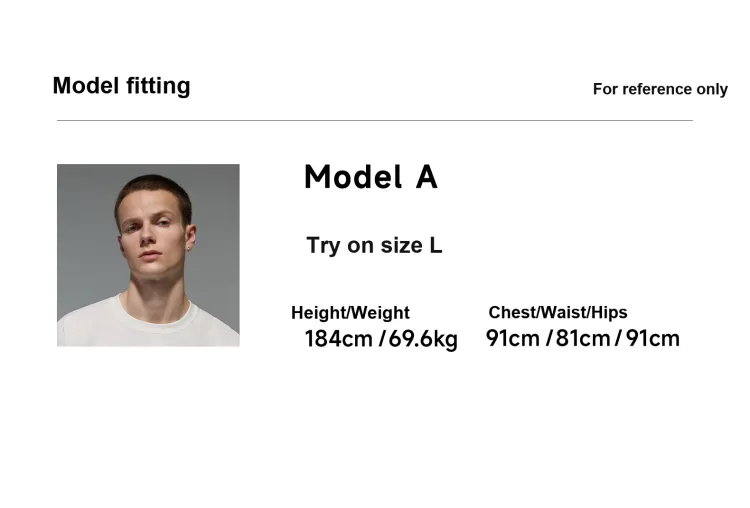750x508 pixels.
Task: Click the 184cm height value
Action: (x=339, y=339)
